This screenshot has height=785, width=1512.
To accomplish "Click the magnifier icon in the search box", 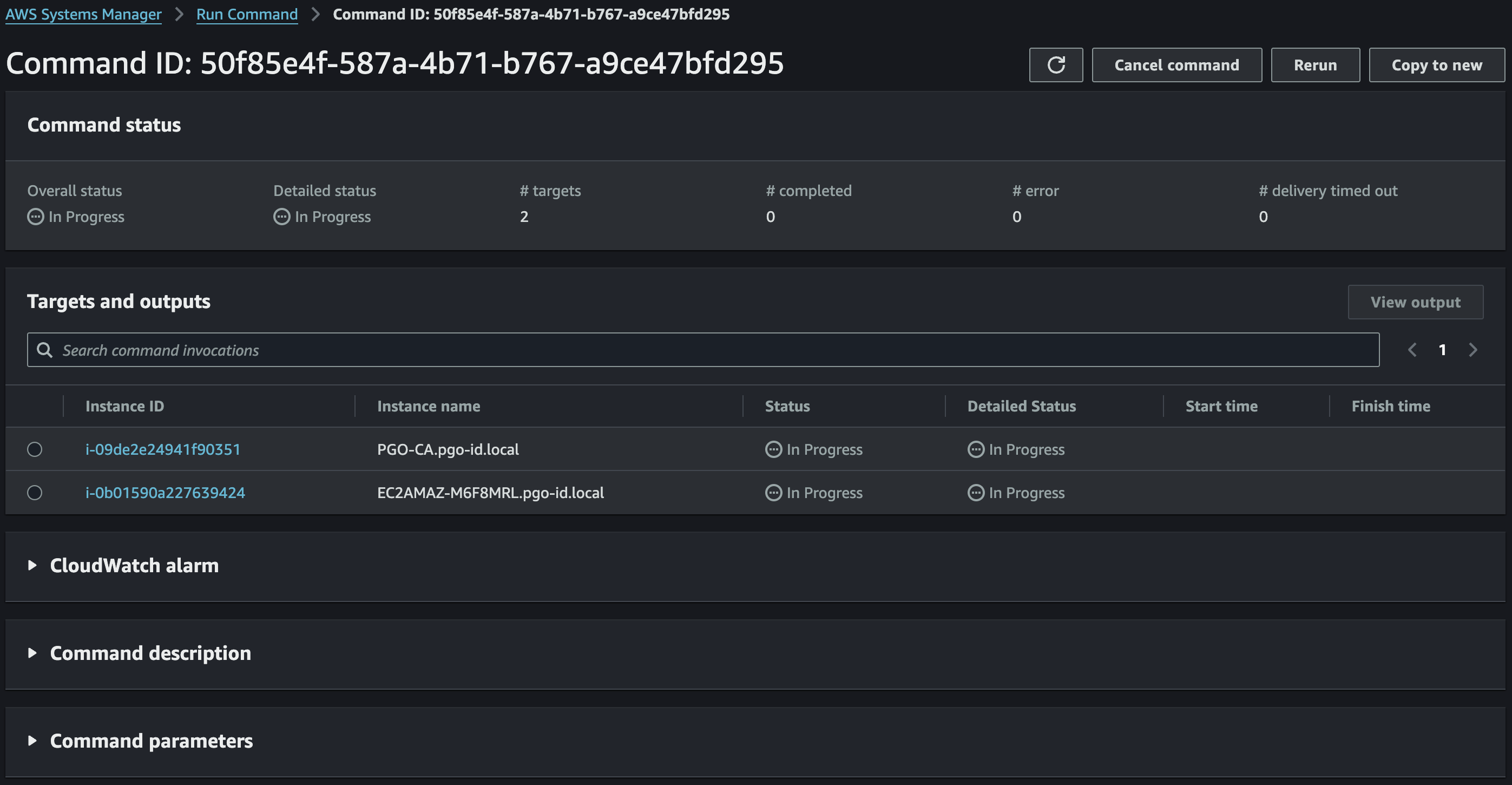I will pyautogui.click(x=44, y=349).
